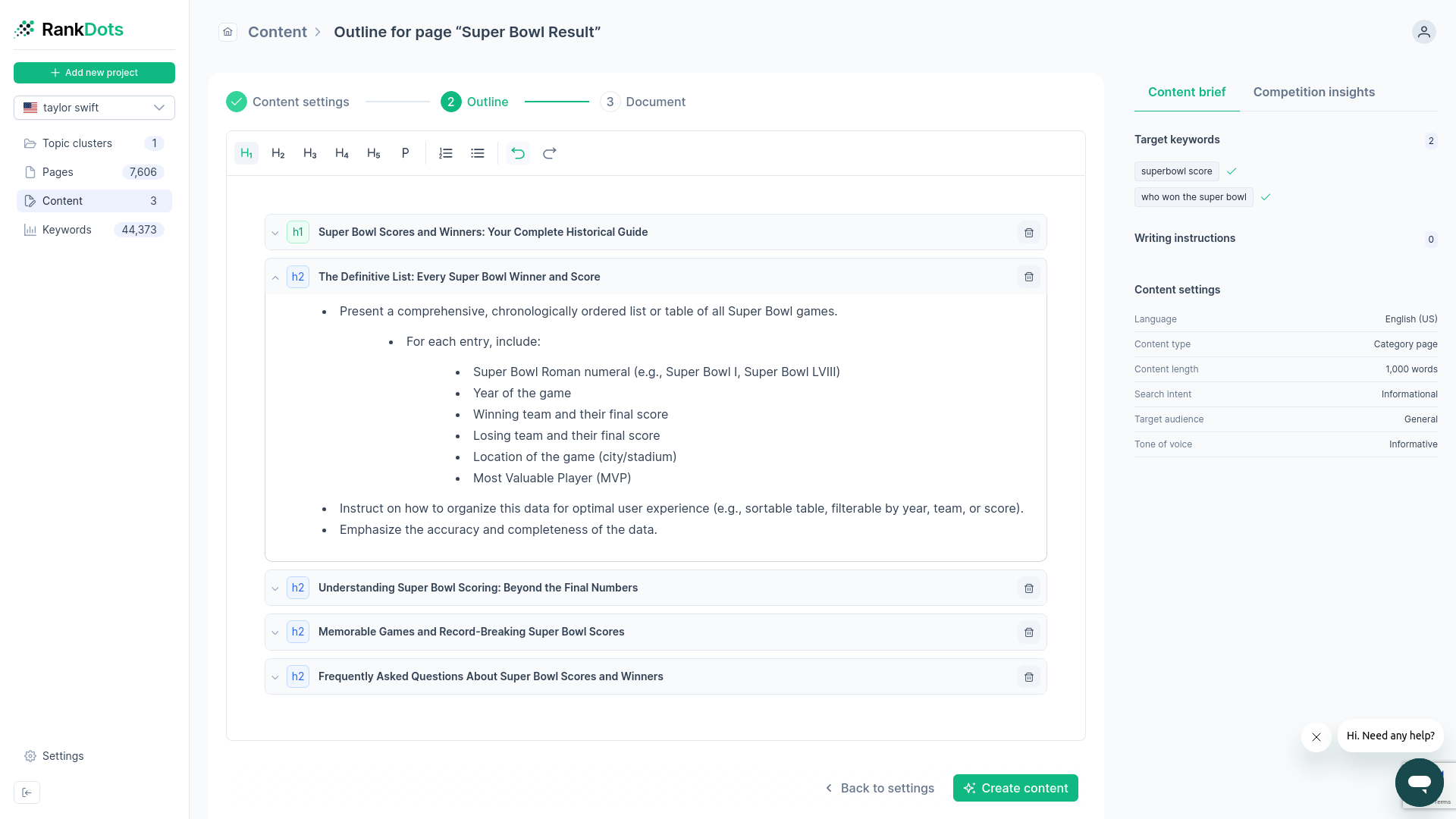Open the user profile icon
The height and width of the screenshot is (819, 1456).
coord(1423,32)
